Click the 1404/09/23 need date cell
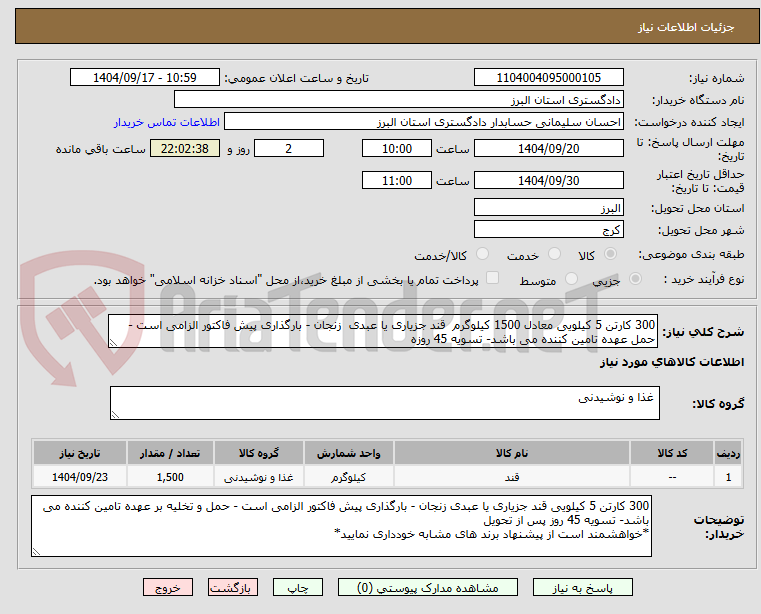 tap(80, 477)
